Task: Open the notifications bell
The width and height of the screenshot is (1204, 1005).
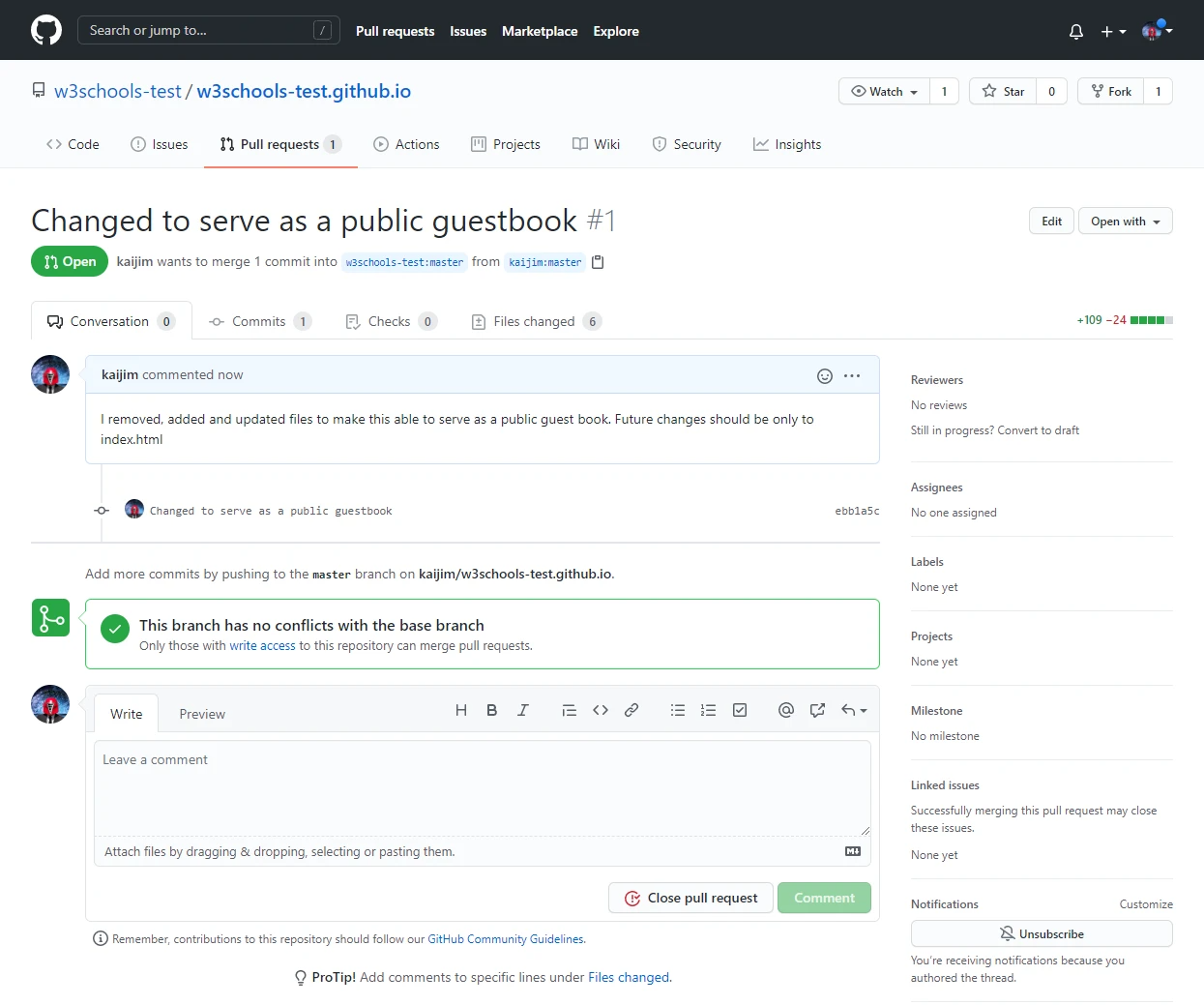Action: click(x=1075, y=31)
